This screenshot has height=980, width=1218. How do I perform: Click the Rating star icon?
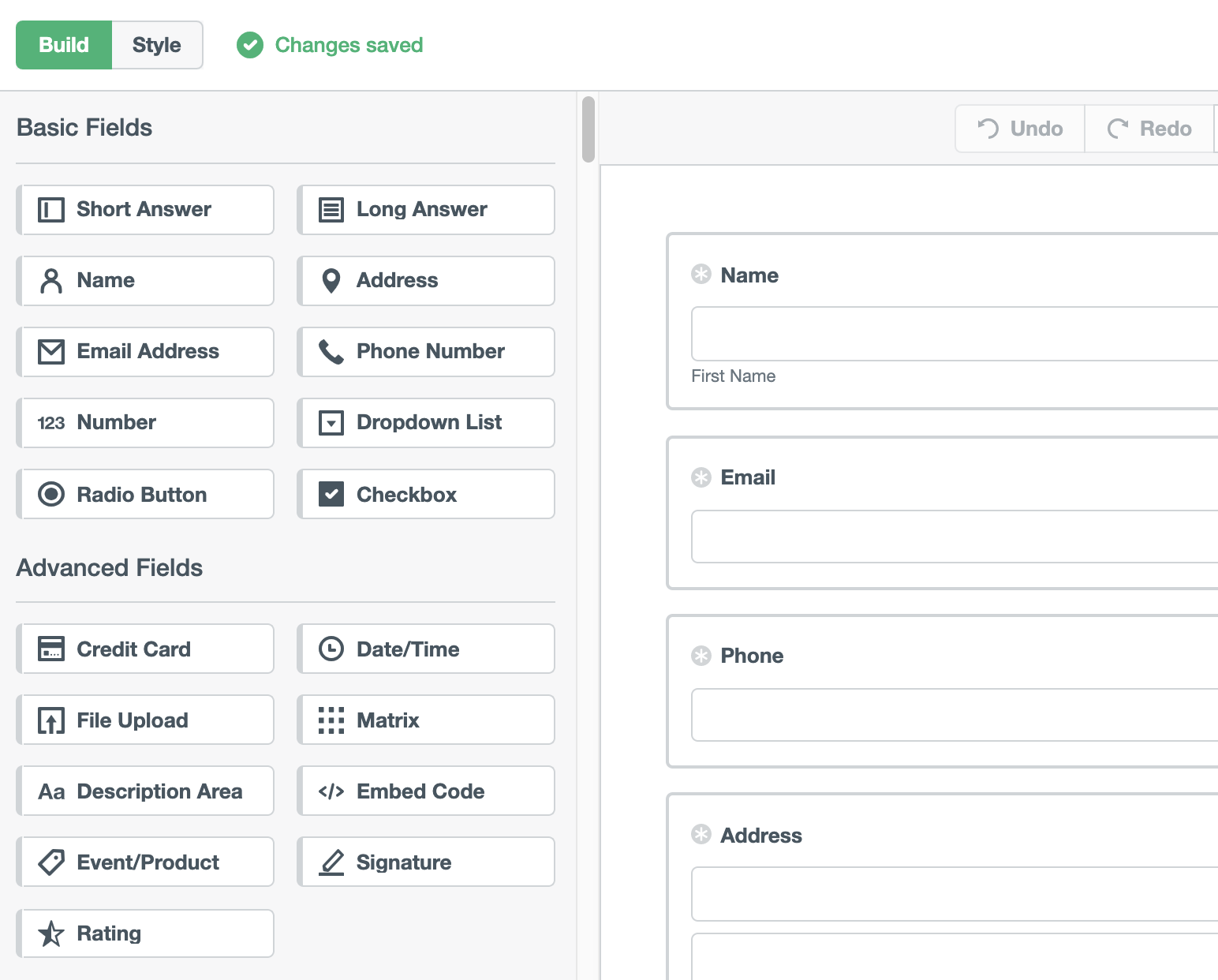50,933
